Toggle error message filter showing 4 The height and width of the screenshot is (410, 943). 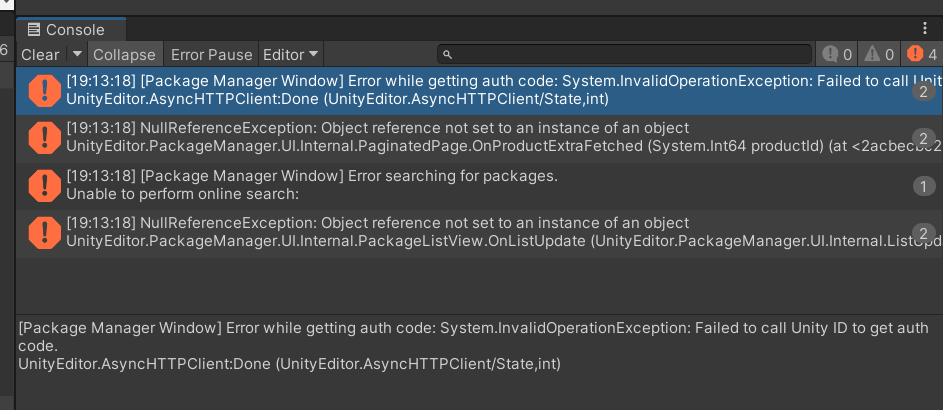pos(921,54)
